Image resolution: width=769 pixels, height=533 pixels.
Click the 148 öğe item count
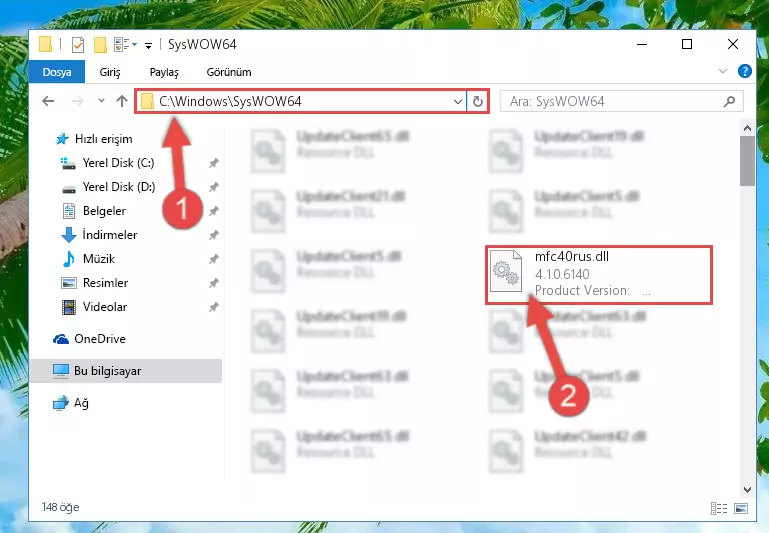pos(60,507)
